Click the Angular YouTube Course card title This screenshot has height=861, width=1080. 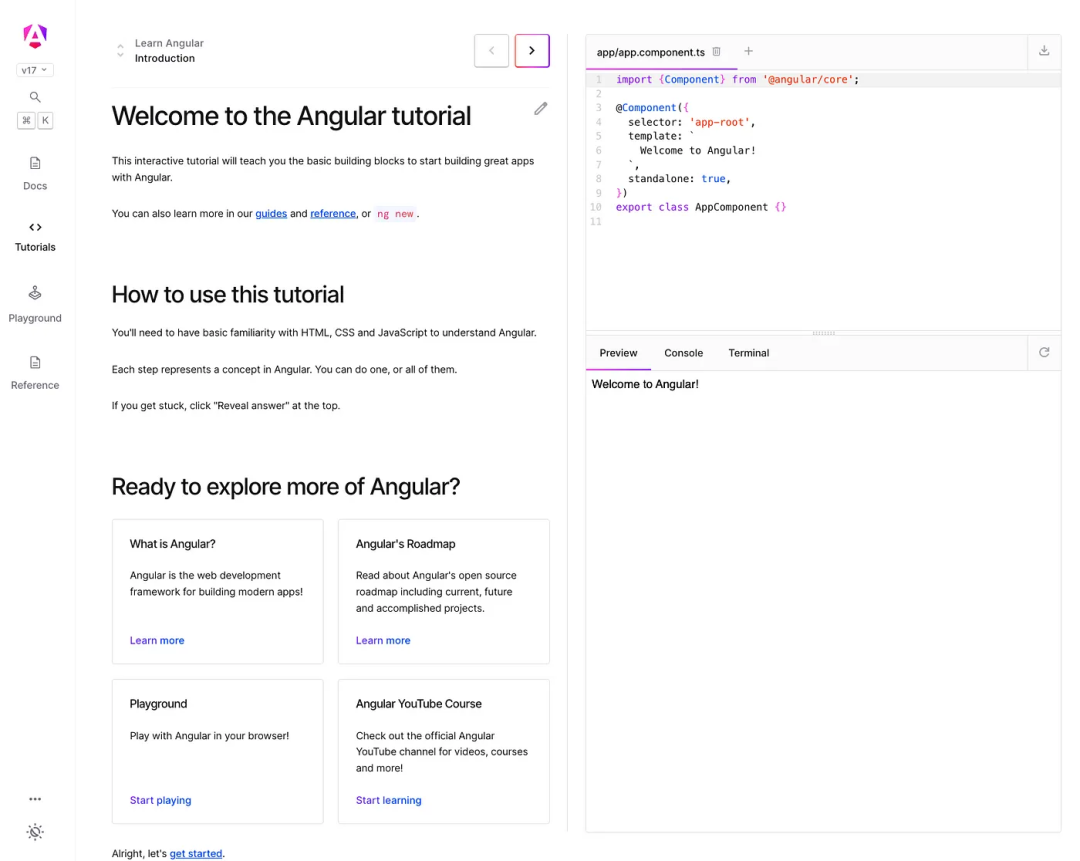click(418, 704)
